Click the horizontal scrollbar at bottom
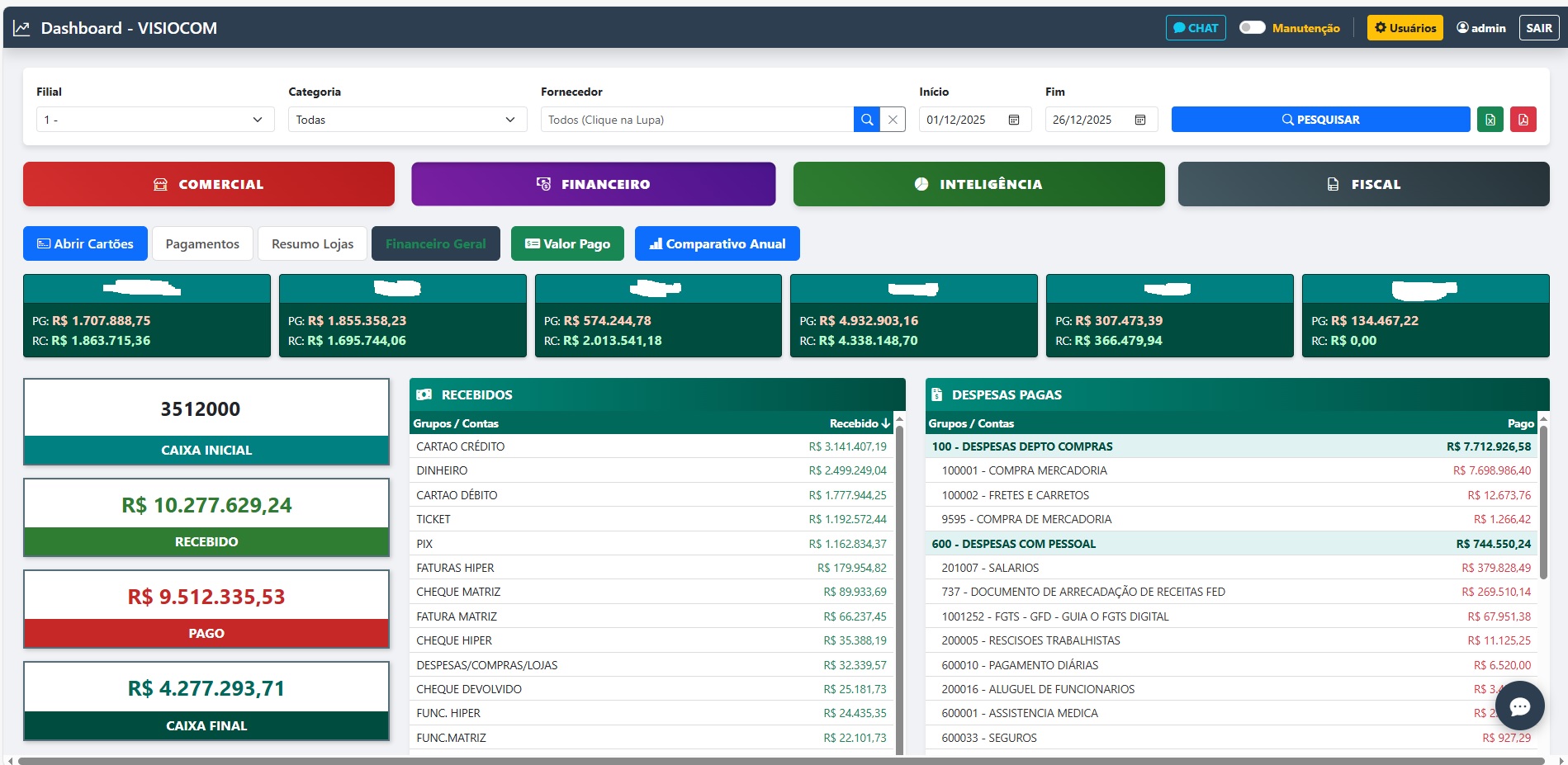1568x765 pixels. click(x=780, y=761)
